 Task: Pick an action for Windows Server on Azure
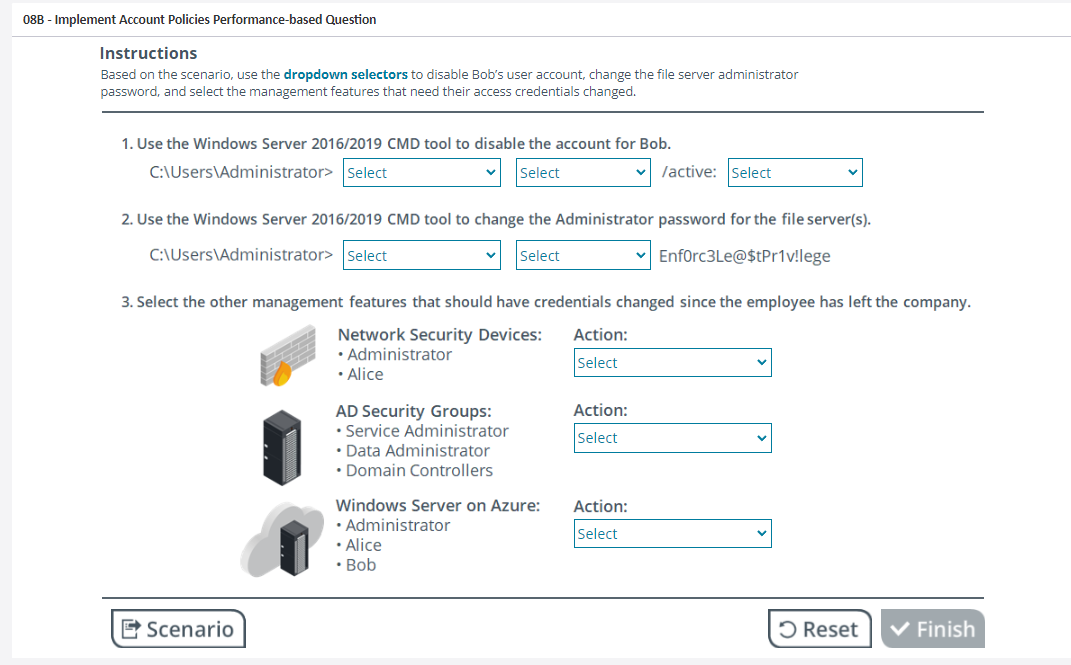(672, 534)
